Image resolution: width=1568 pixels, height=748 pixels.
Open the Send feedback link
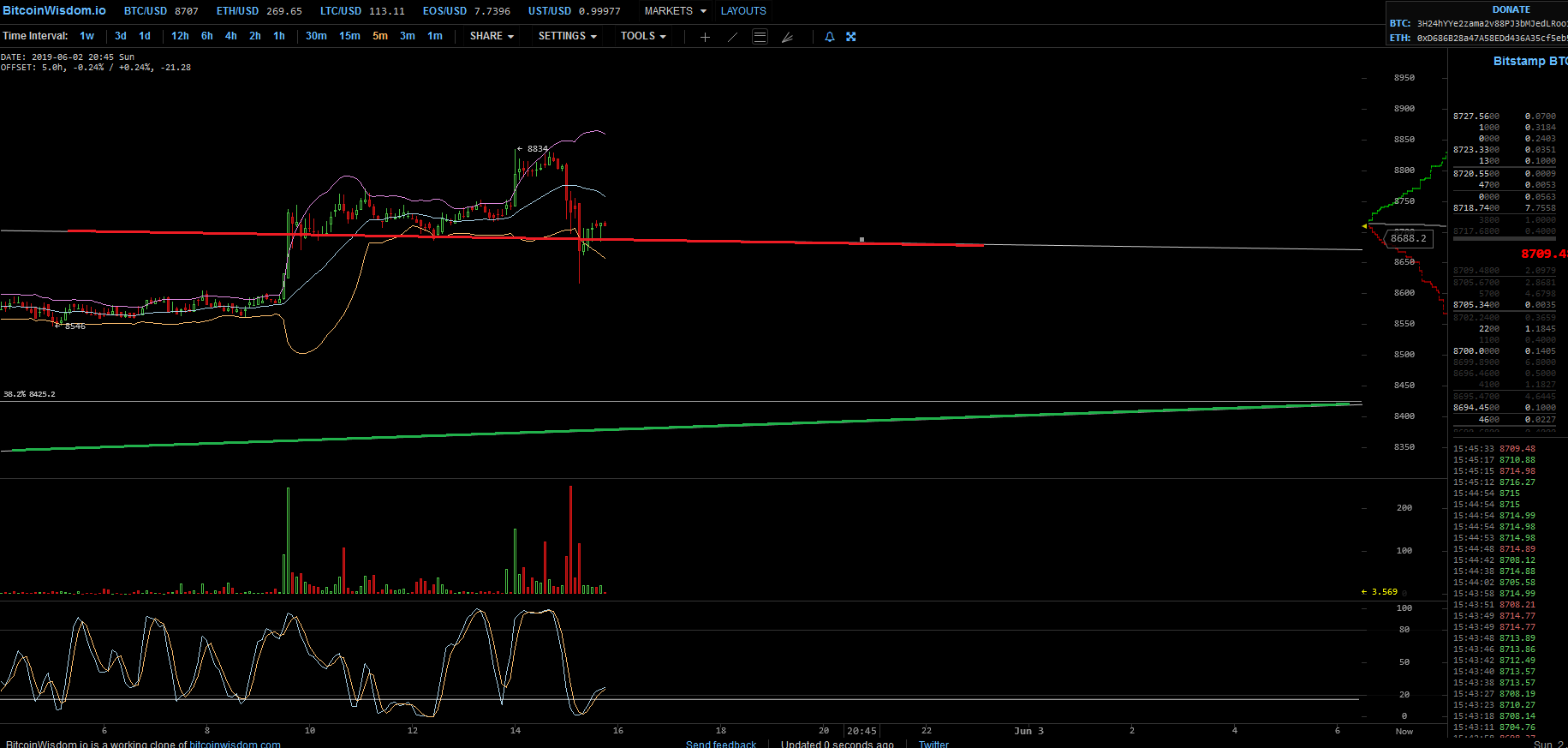(x=721, y=744)
